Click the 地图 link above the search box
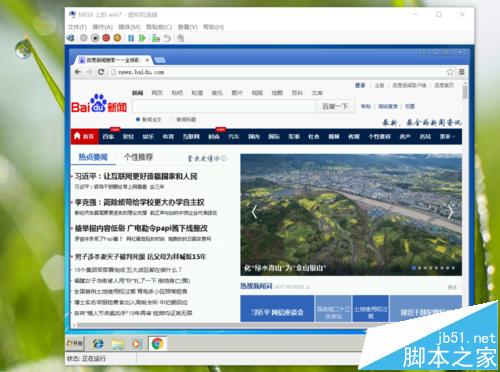 click(277, 93)
